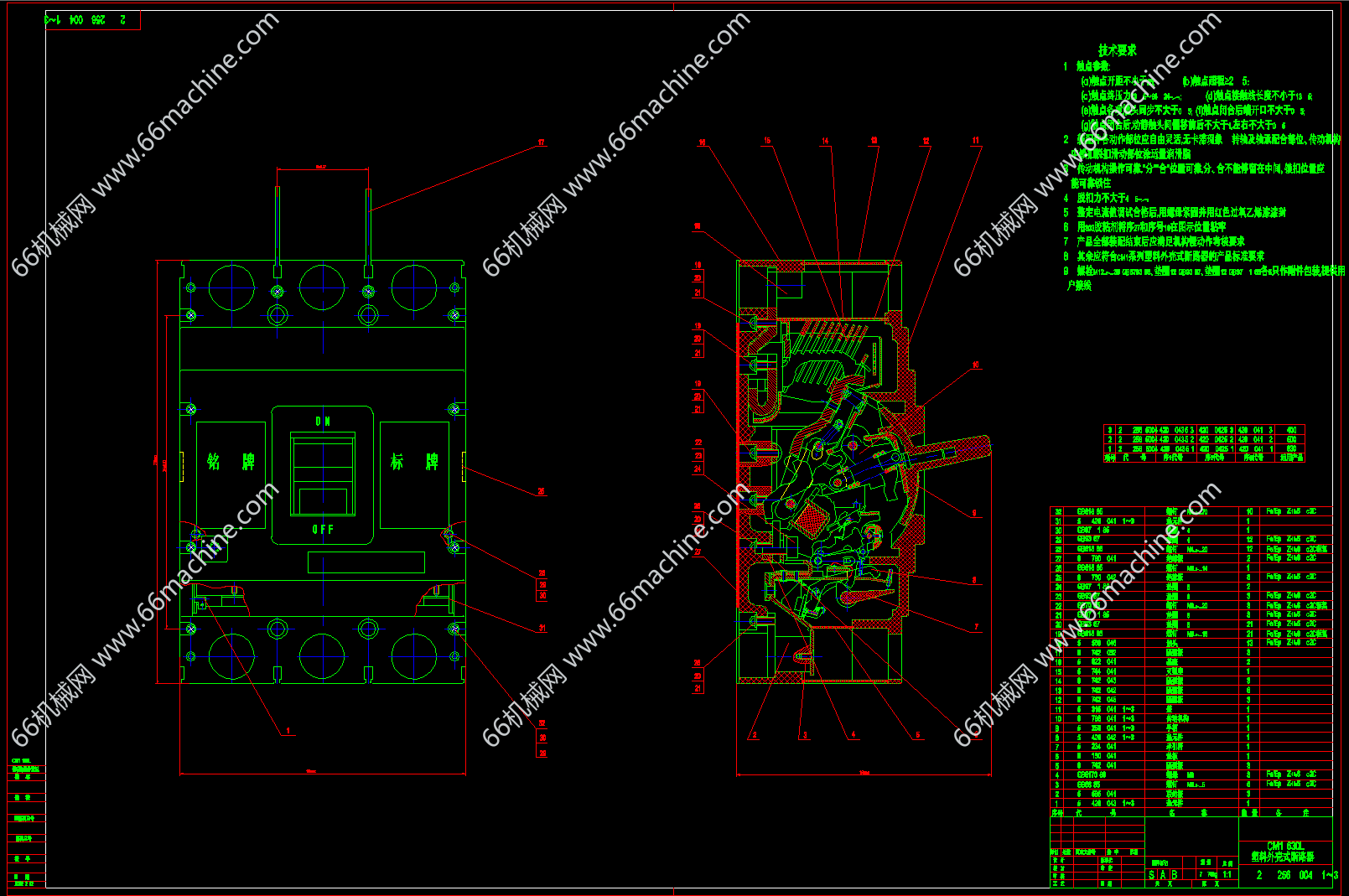Select part balloon number 10 beside section view
The width and height of the screenshot is (1349, 896).
tap(976, 365)
